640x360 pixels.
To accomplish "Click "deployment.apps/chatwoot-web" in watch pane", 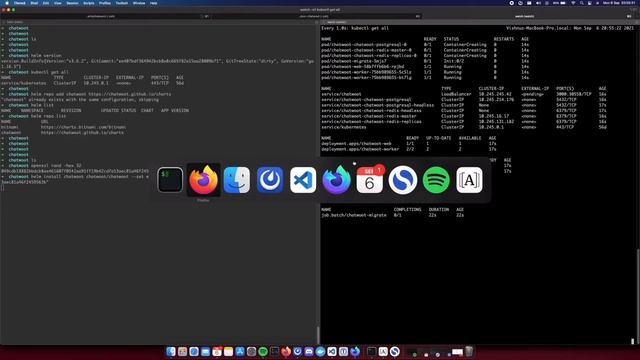I will click(x=357, y=144).
